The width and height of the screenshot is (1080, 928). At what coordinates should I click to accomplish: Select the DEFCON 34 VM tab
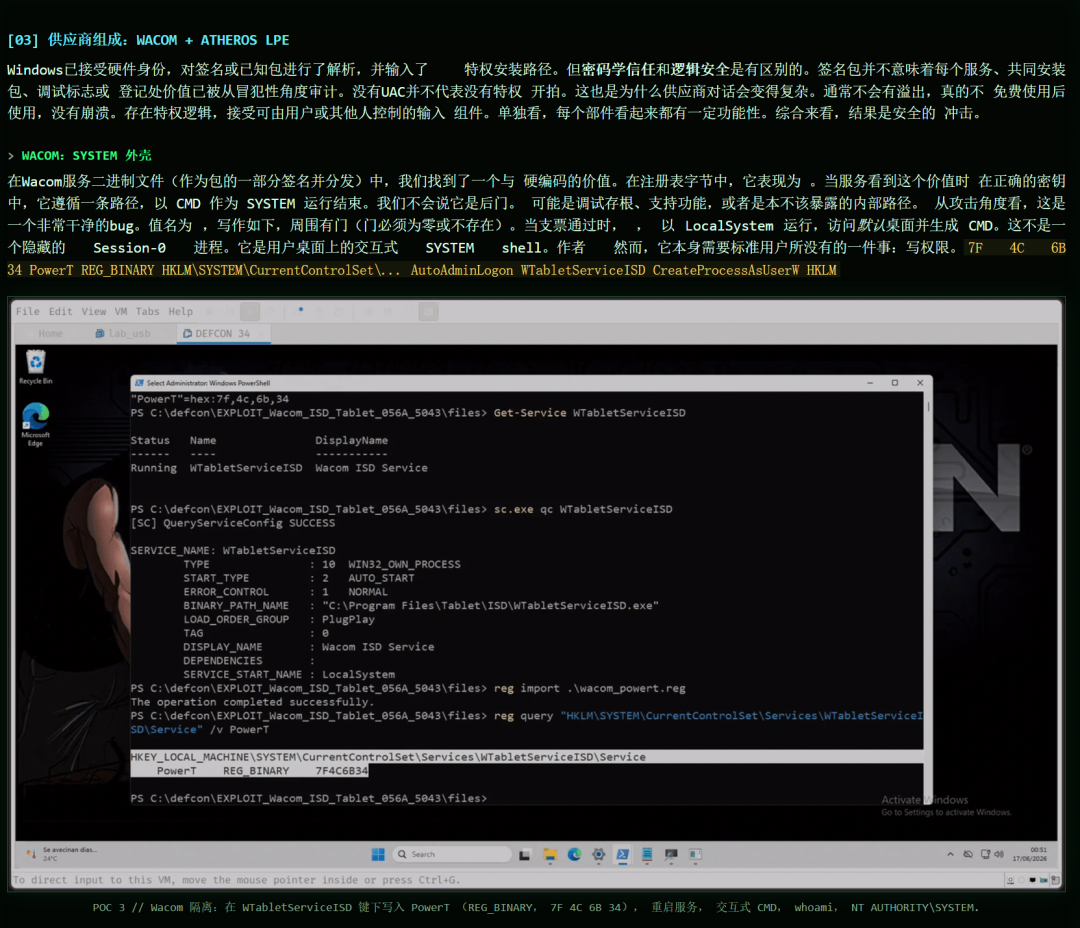(x=222, y=333)
